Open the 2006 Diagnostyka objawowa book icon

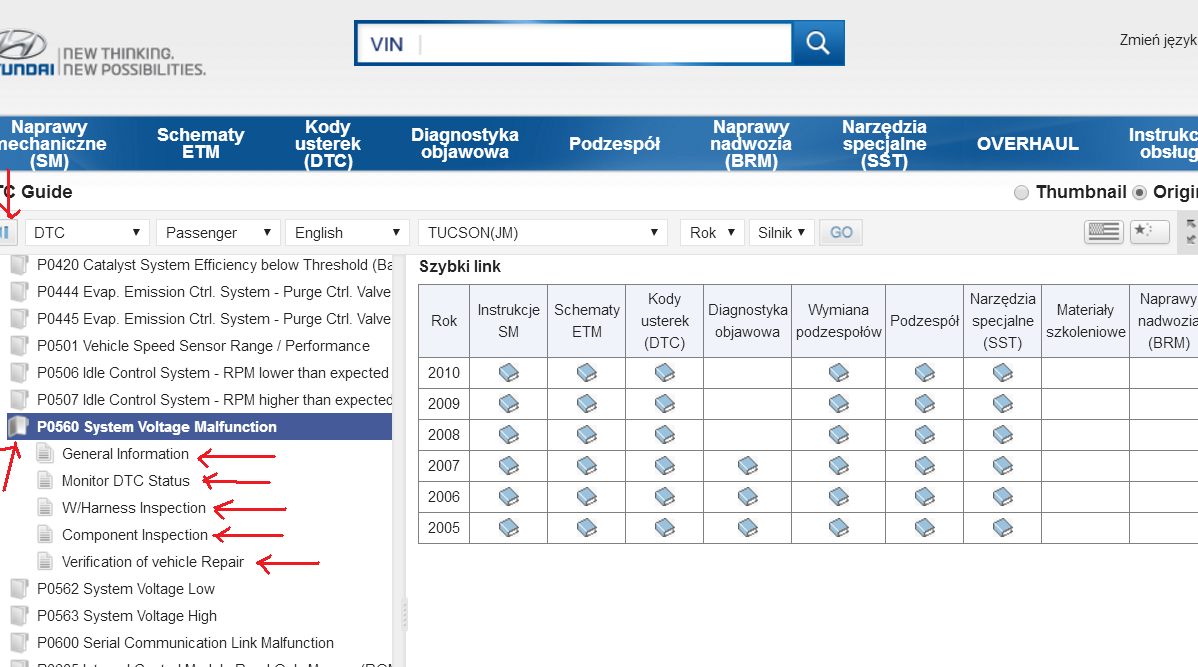(747, 497)
